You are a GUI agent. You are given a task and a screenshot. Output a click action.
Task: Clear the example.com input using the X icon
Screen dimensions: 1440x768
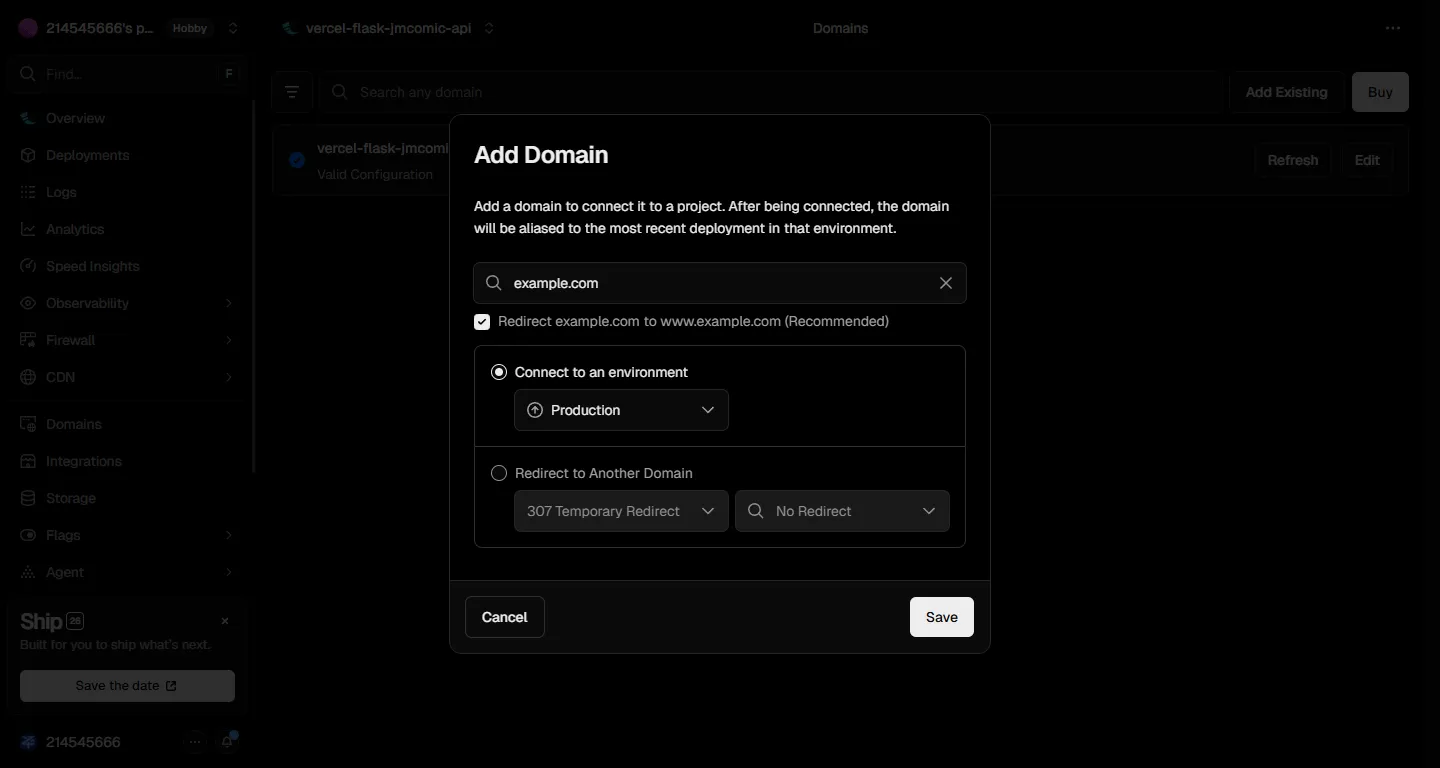(x=945, y=283)
